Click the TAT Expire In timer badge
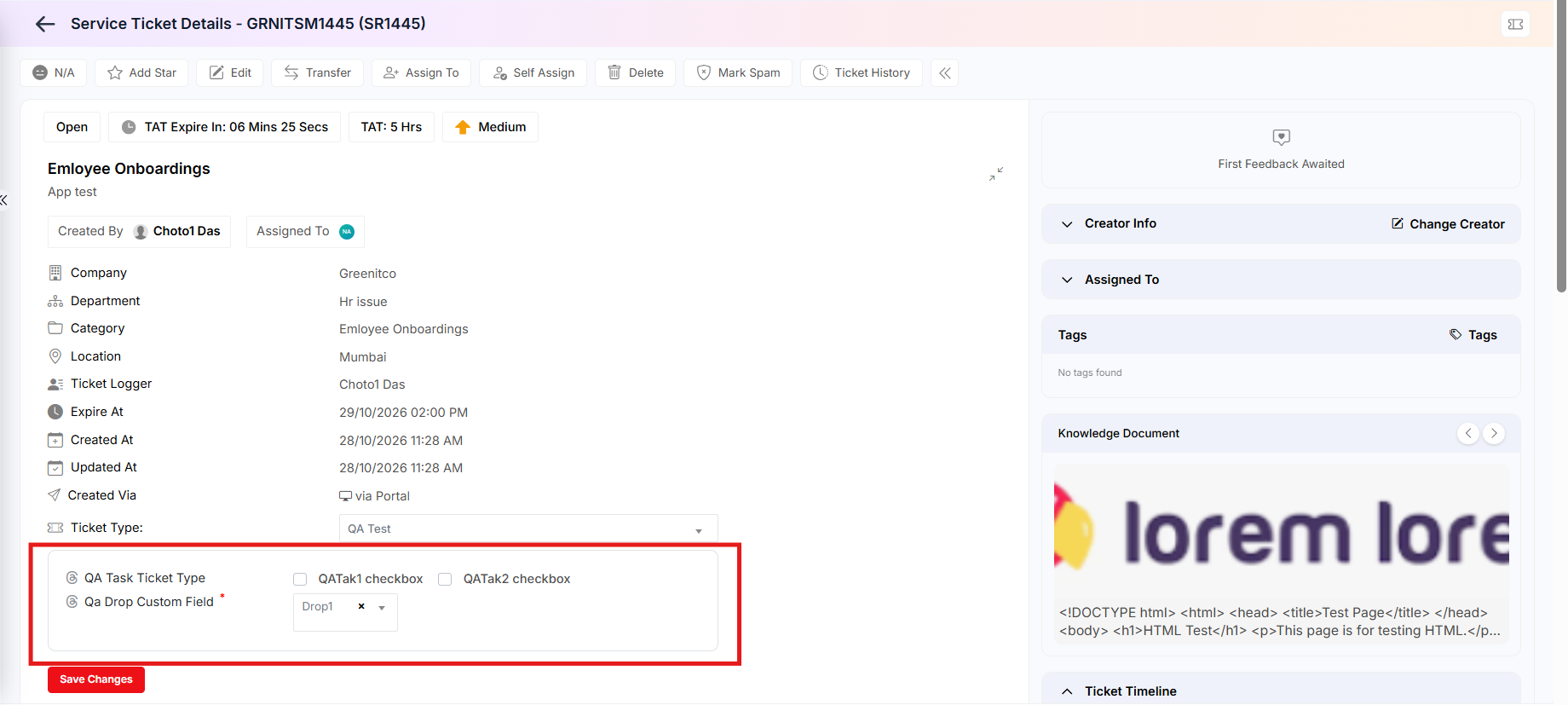The width and height of the screenshot is (1568, 705). point(225,127)
